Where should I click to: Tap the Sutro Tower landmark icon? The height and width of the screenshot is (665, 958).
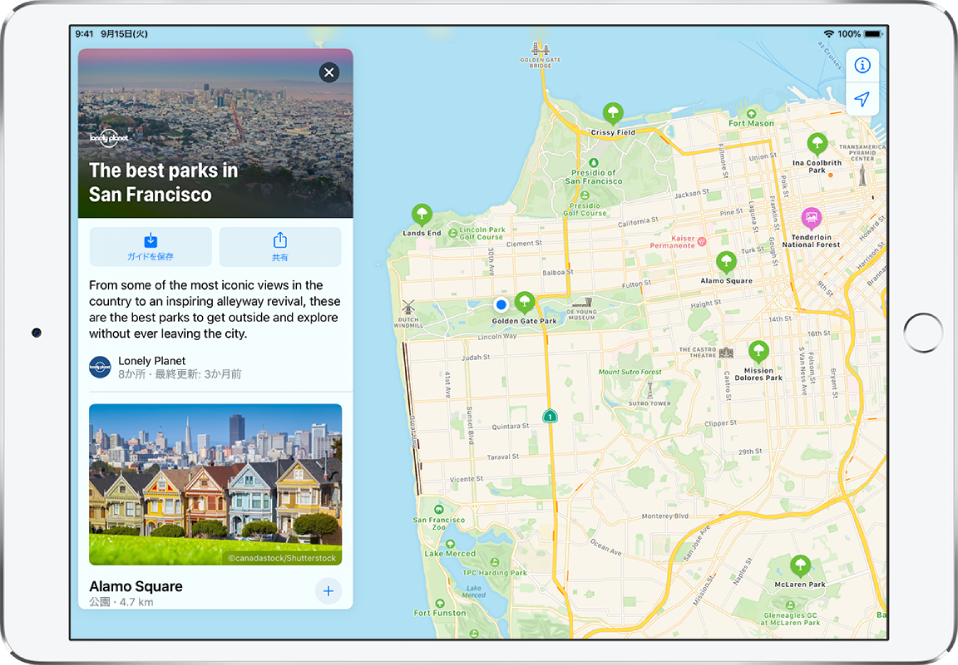point(649,391)
